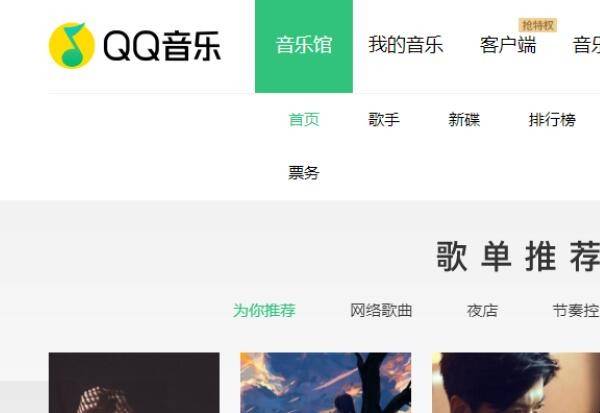600x413 pixels.
Task: Open the blue sky tree illustration playlist cover
Action: coord(326,383)
